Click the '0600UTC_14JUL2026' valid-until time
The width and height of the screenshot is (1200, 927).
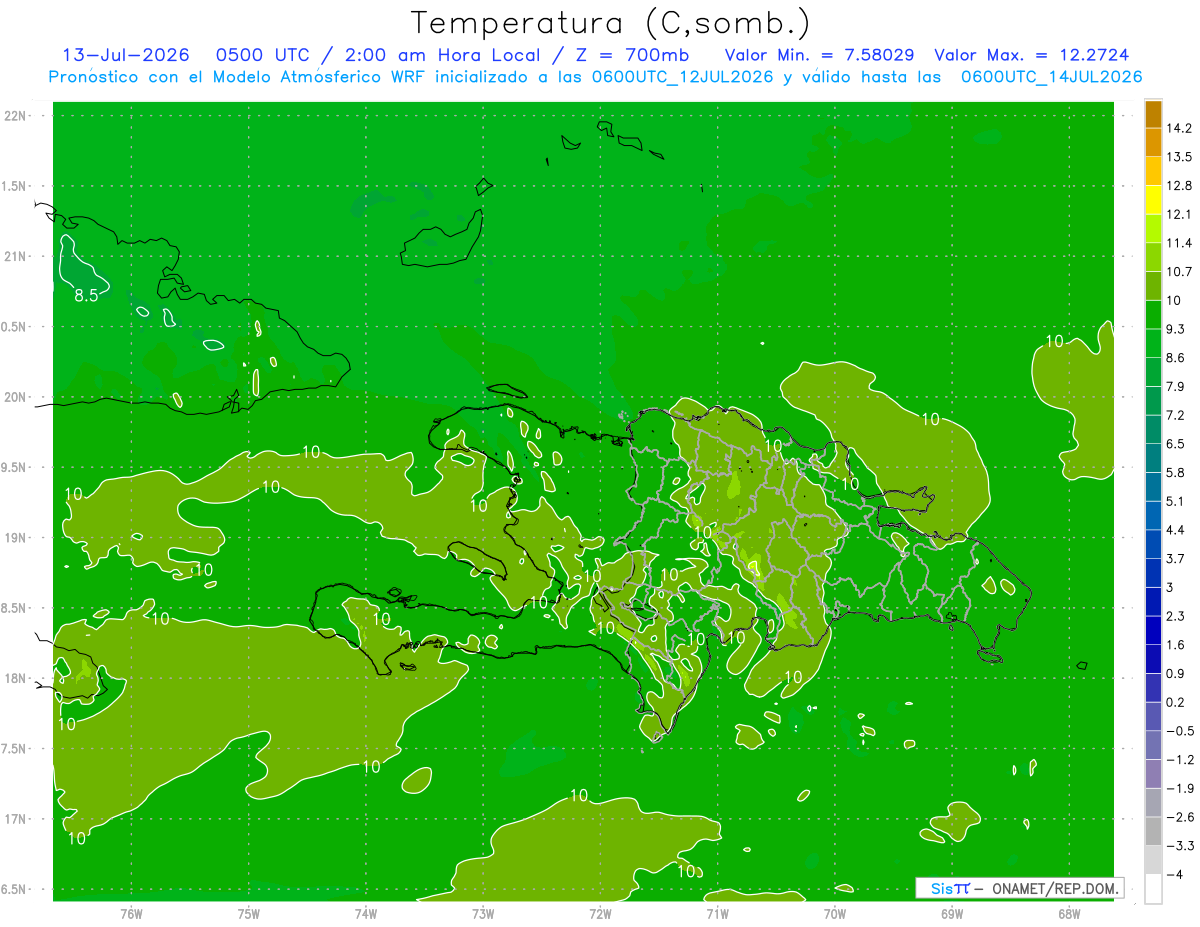1052,77
